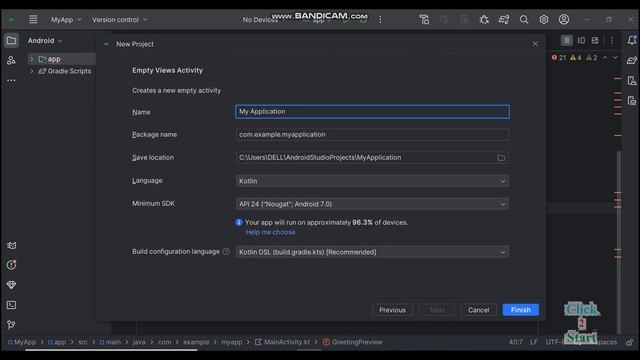
Task: Click the 'example' breadcrumb segment
Action: pyautogui.click(x=196, y=342)
